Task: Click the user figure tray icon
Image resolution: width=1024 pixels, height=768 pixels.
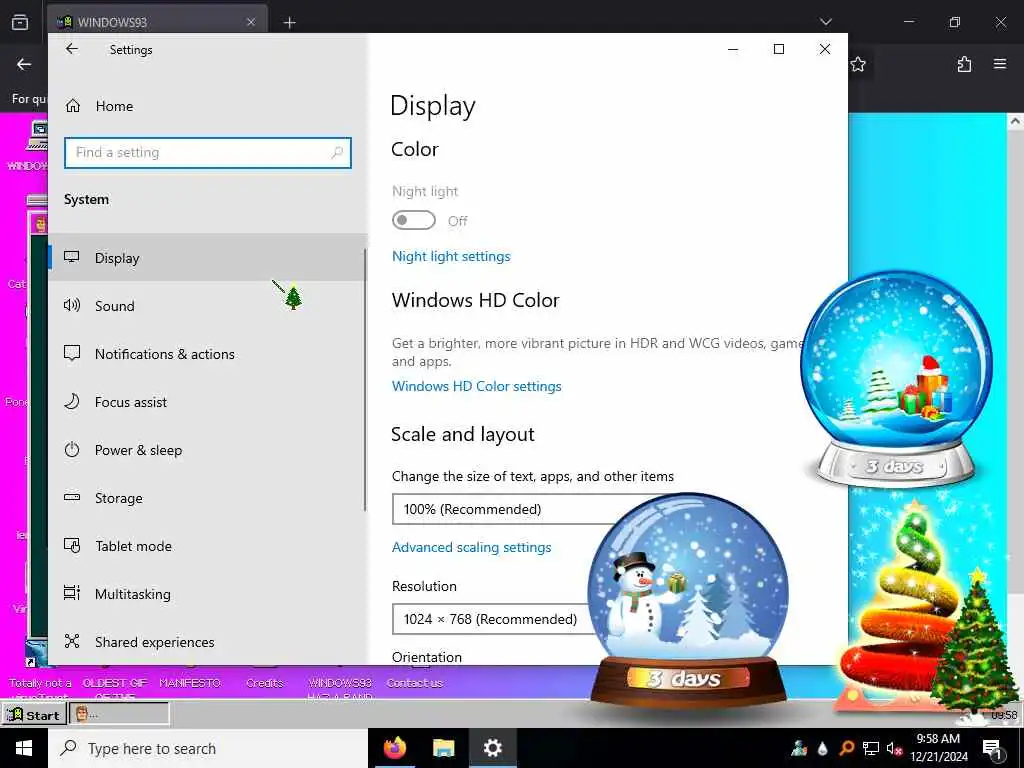Action: tap(799, 748)
